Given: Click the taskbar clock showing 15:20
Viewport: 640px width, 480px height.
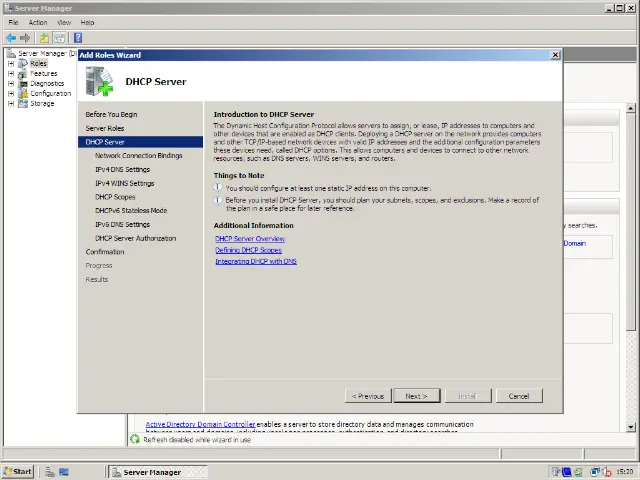Looking at the screenshot, I should (624, 472).
